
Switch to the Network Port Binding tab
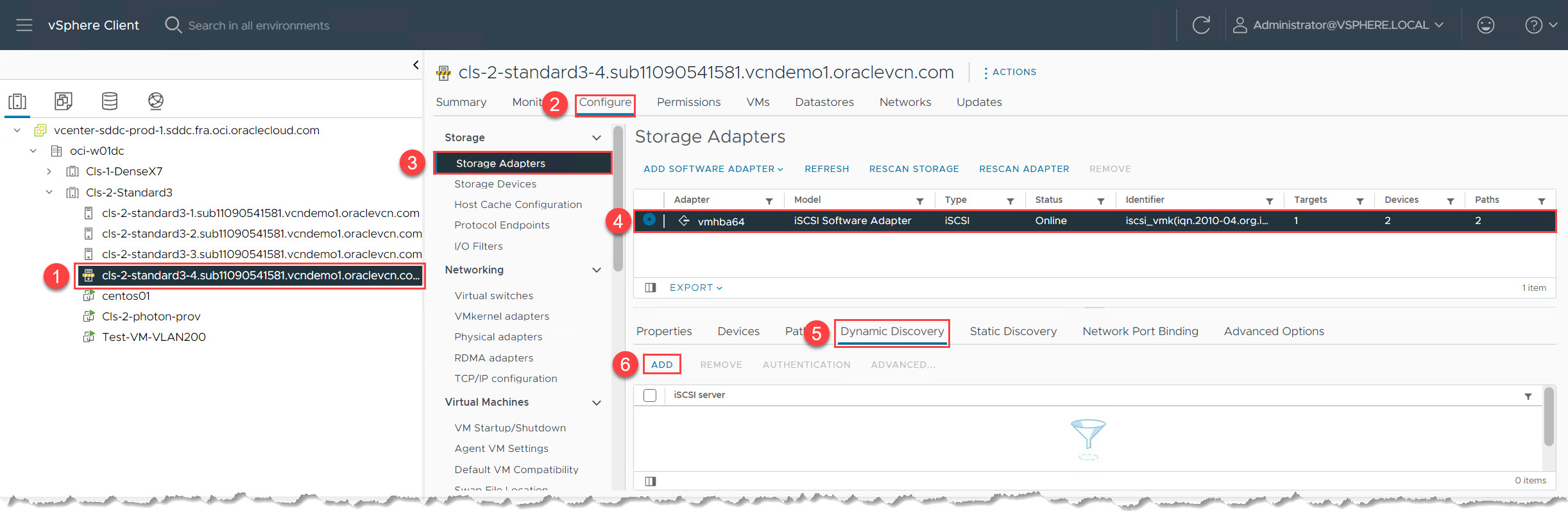tap(1140, 331)
